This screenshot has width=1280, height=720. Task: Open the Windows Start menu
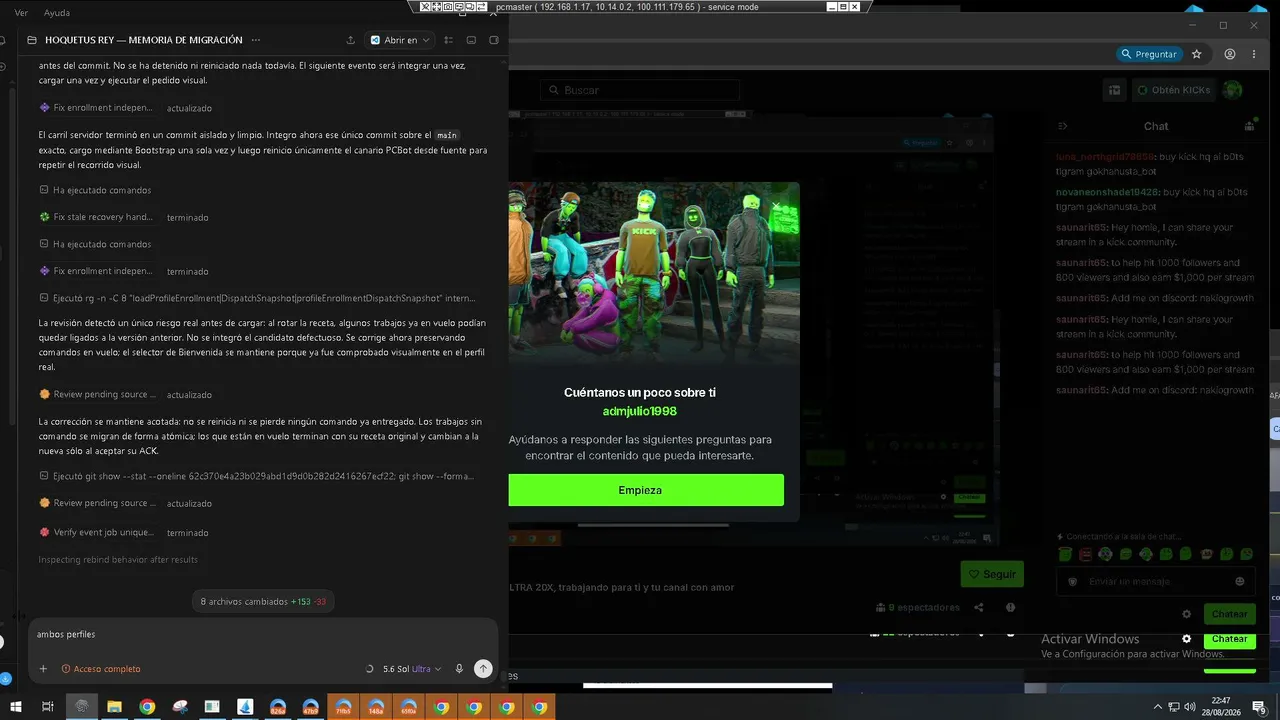(15, 707)
